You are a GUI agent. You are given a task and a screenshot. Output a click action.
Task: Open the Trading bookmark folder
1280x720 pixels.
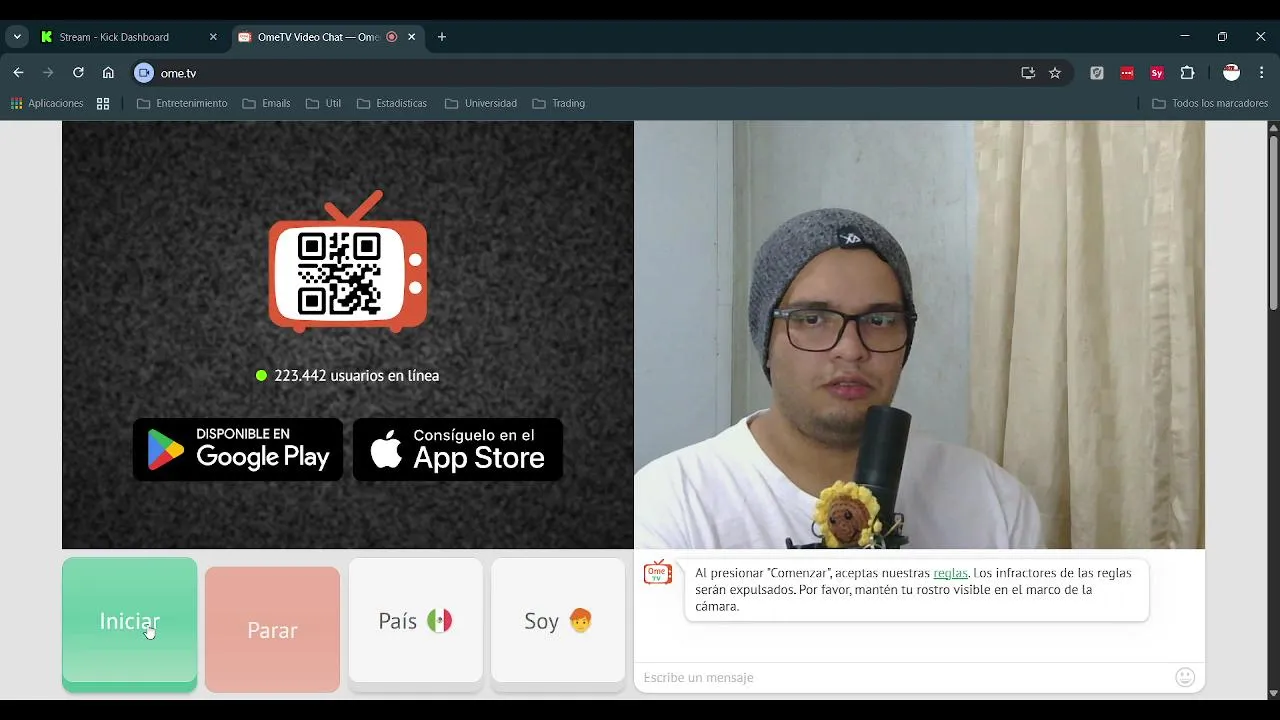point(559,103)
